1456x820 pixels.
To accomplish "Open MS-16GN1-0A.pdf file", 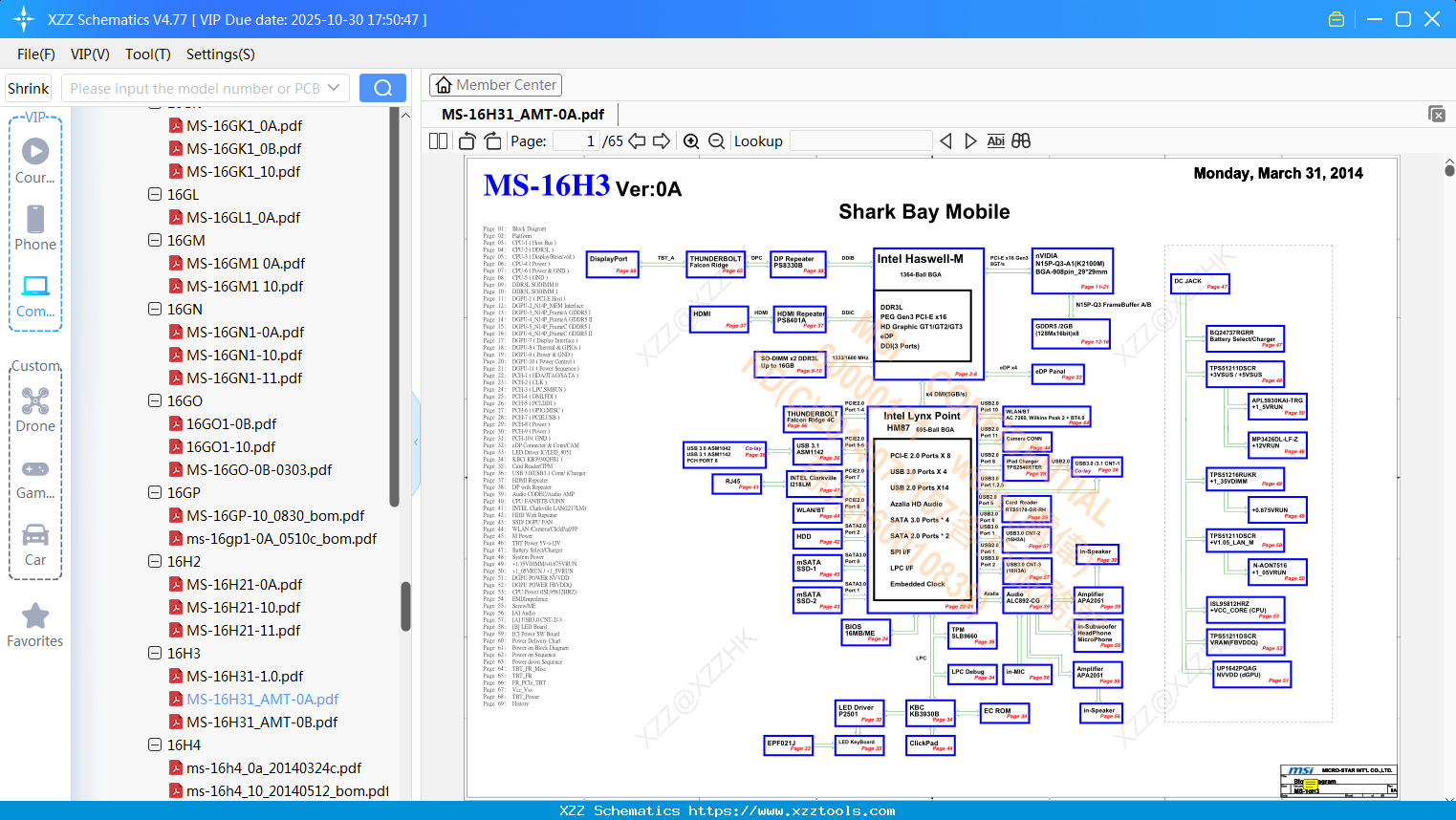I will (246, 332).
